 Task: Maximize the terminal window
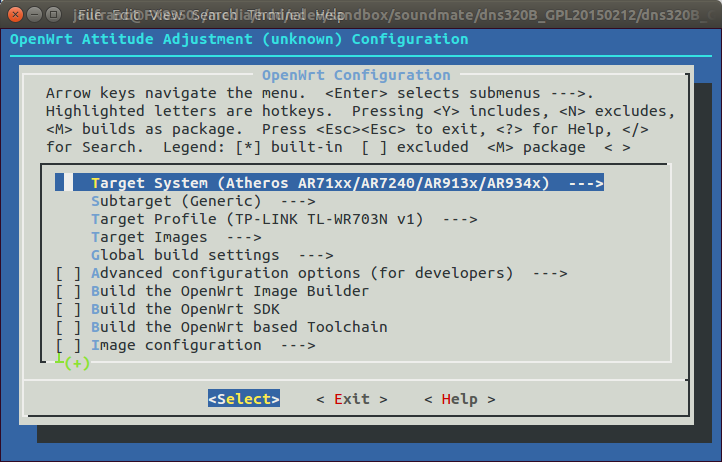click(x=54, y=15)
